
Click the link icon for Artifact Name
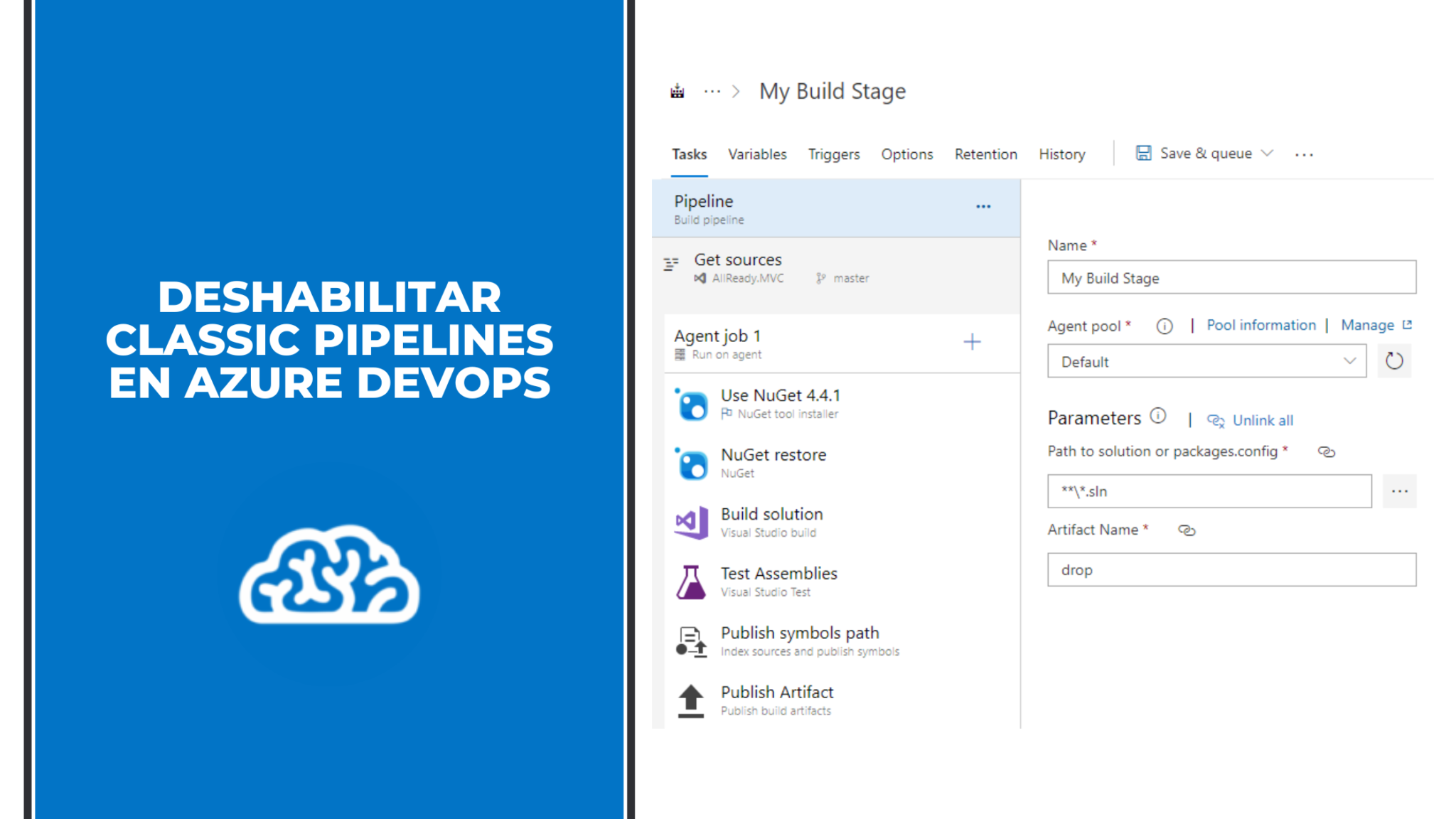pyautogui.click(x=1187, y=530)
